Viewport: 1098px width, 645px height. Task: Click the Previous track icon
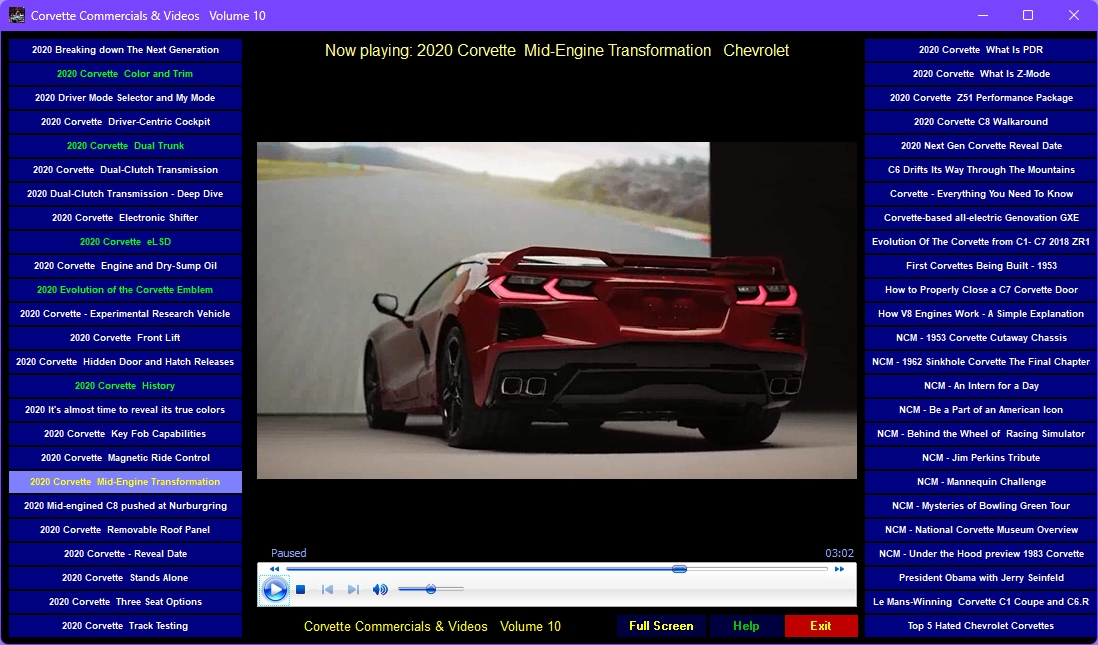tap(327, 590)
